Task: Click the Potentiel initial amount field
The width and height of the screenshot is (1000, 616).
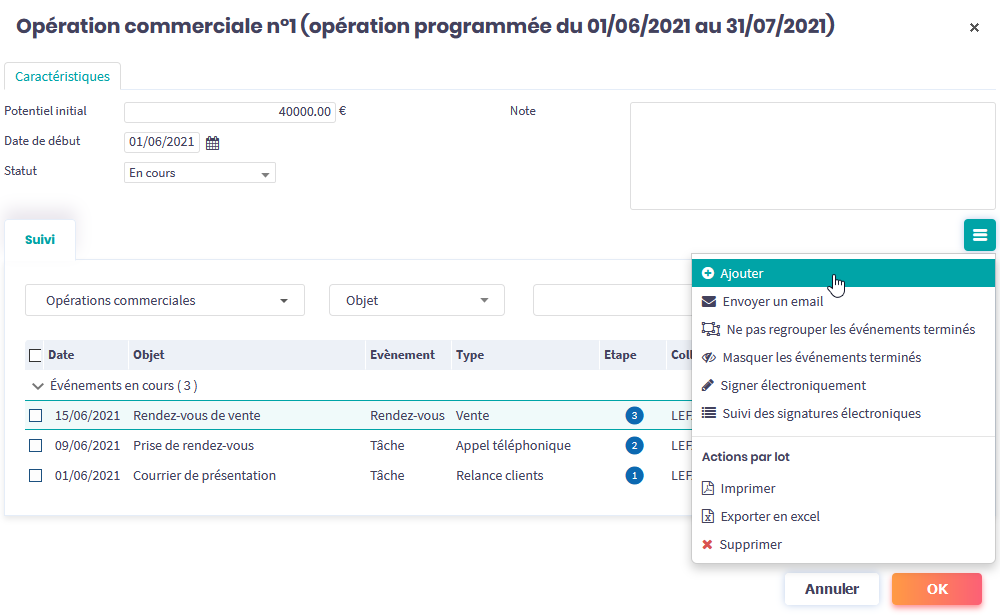Action: pyautogui.click(x=229, y=112)
